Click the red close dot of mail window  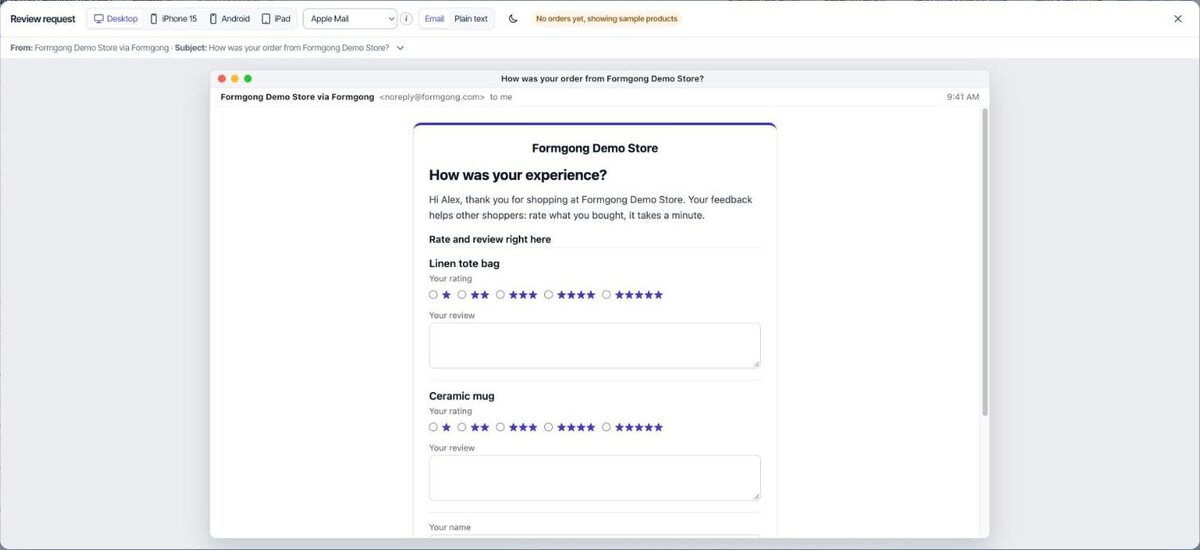pyautogui.click(x=222, y=78)
